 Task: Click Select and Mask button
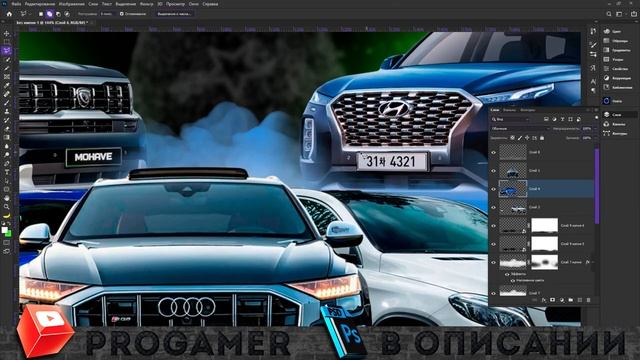point(174,14)
